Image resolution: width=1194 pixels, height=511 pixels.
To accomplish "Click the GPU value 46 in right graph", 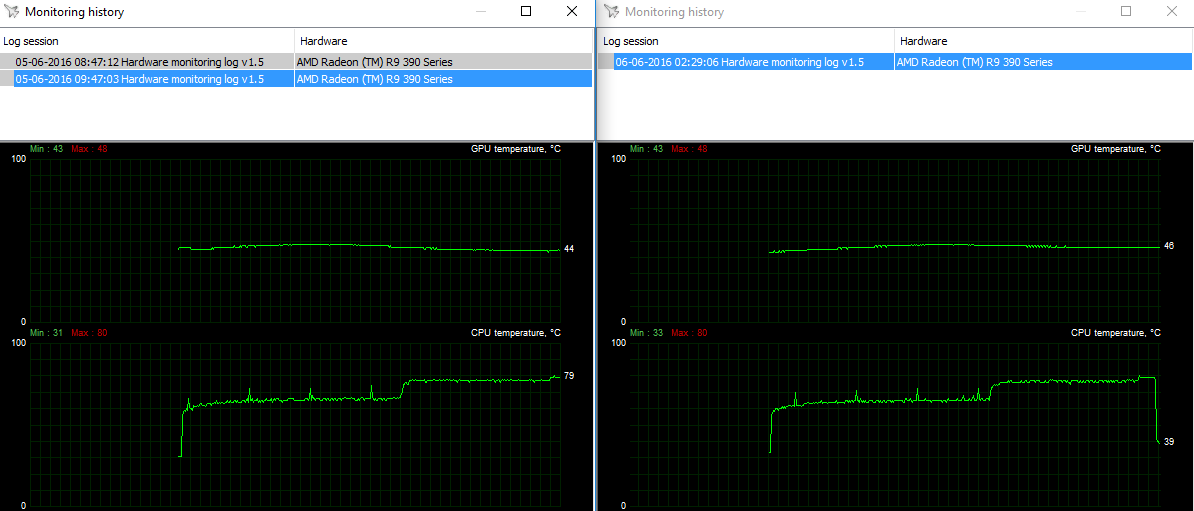I will tap(1169, 246).
